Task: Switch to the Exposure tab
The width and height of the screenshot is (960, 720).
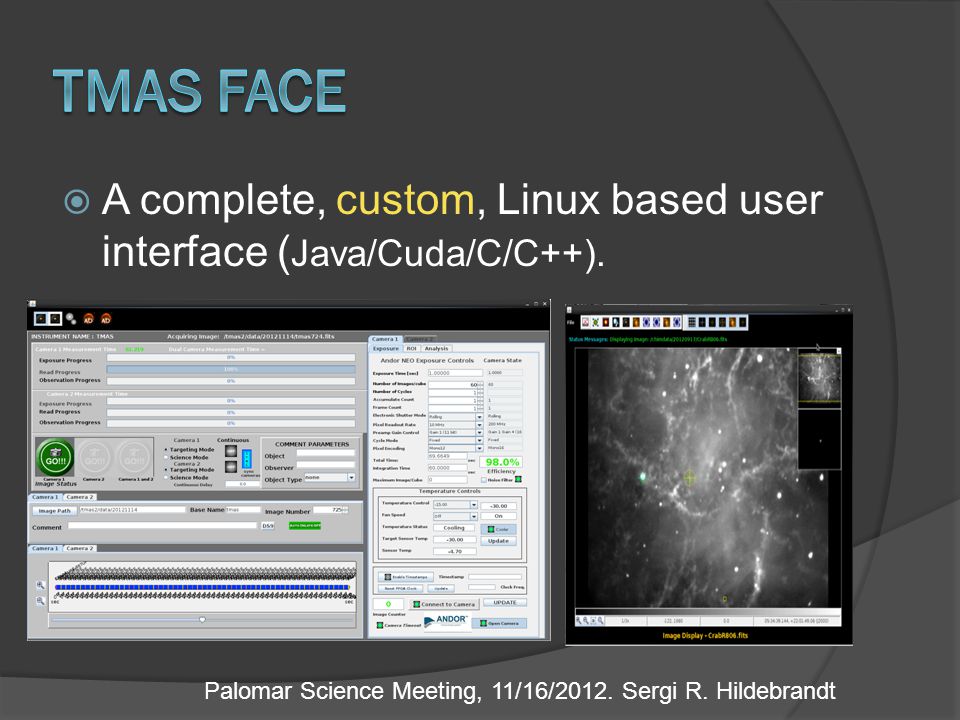Action: [386, 348]
